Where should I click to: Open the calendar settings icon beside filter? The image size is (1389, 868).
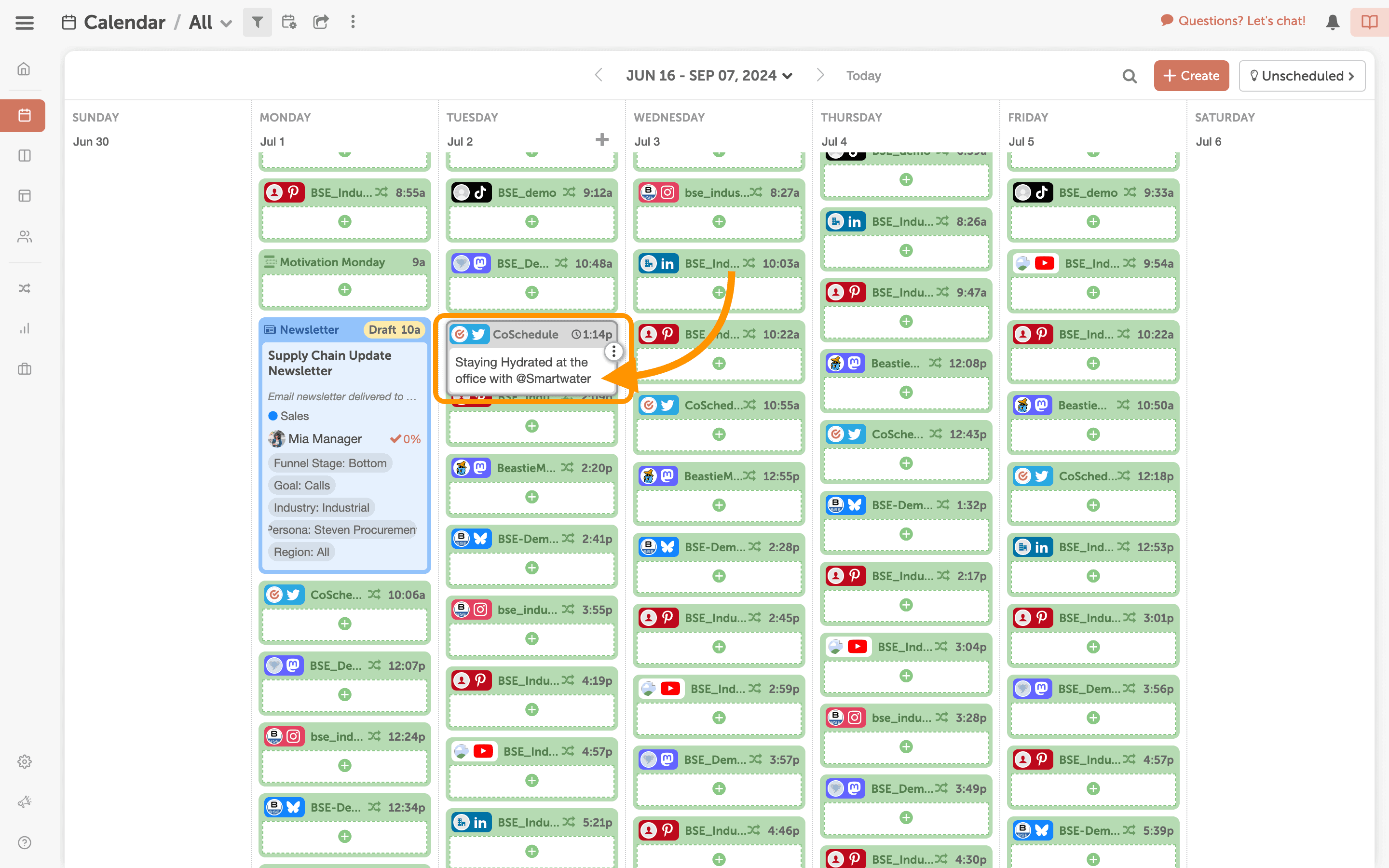click(289, 22)
